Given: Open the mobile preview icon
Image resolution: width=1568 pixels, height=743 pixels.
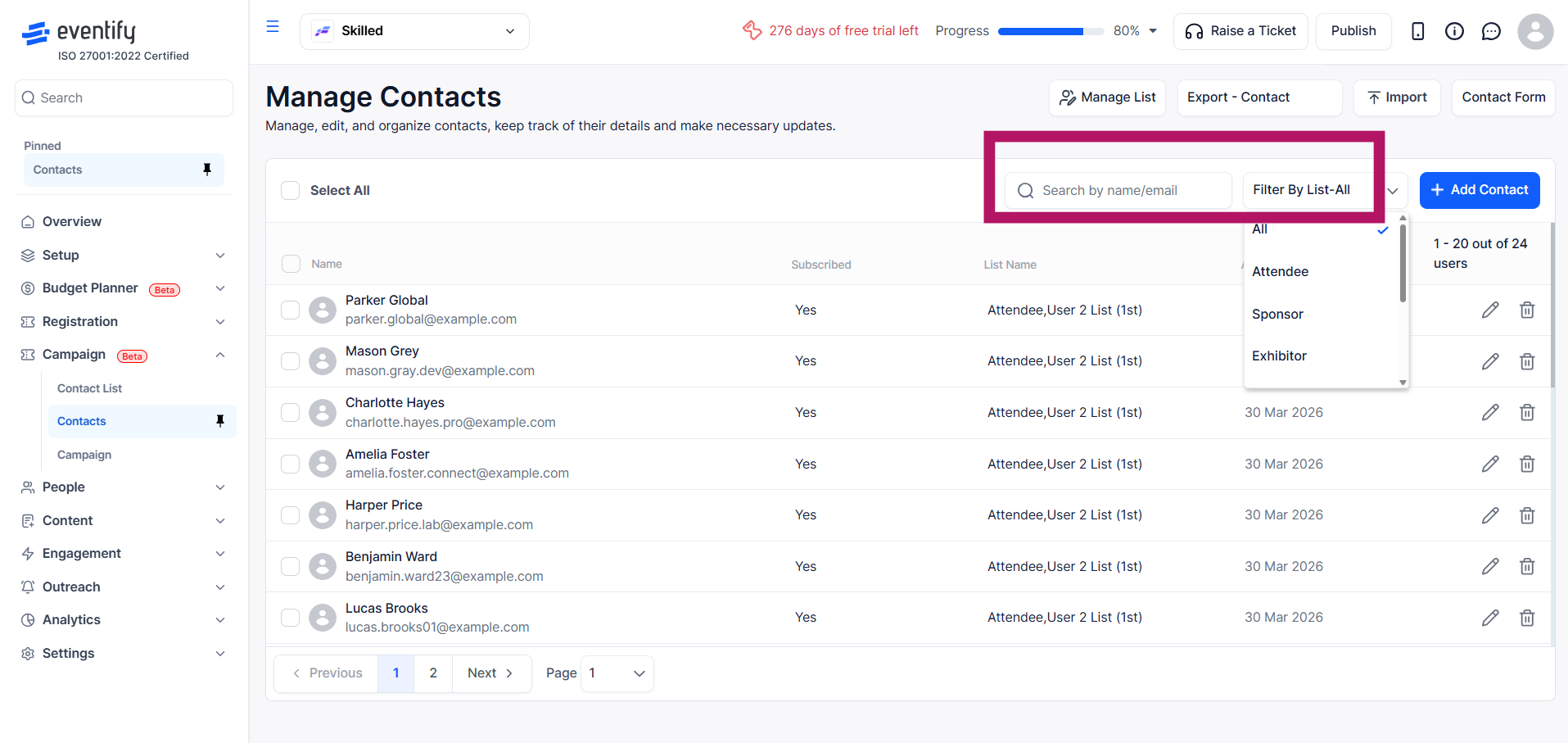Looking at the screenshot, I should (x=1418, y=31).
